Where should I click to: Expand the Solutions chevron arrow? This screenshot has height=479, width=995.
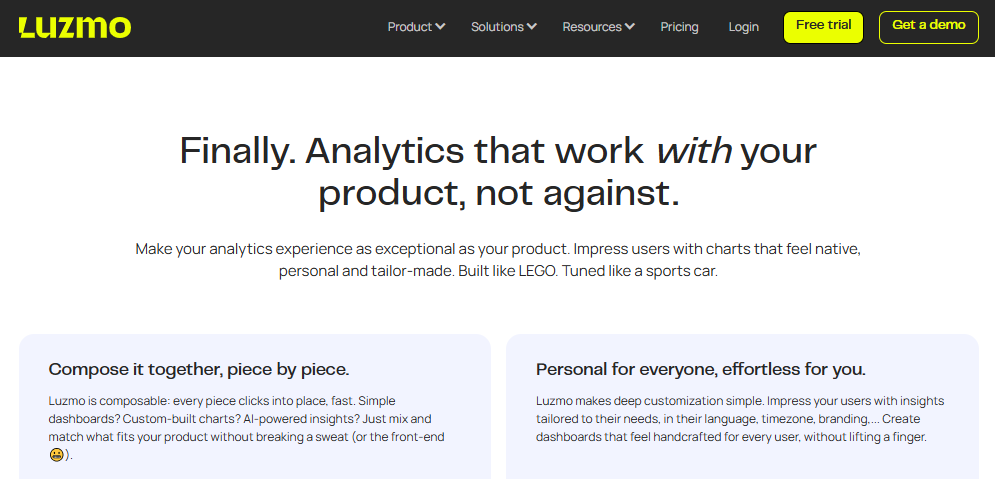pyautogui.click(x=532, y=27)
